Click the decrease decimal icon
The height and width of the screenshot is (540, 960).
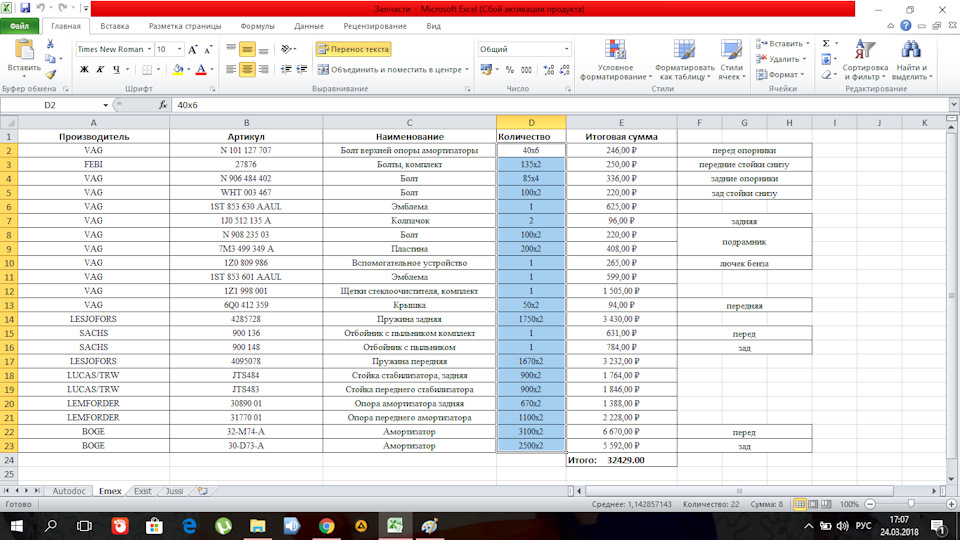[564, 70]
